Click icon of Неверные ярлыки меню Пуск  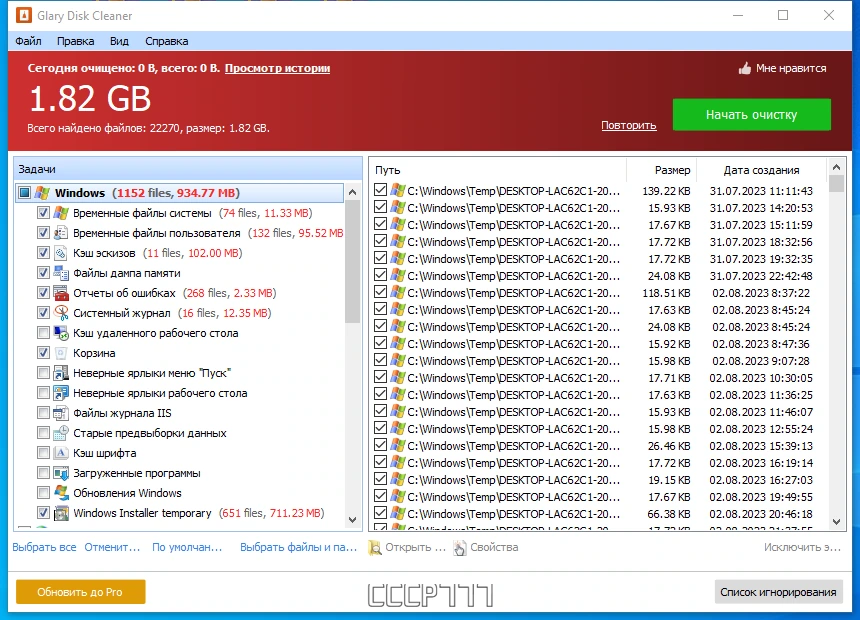(x=61, y=373)
